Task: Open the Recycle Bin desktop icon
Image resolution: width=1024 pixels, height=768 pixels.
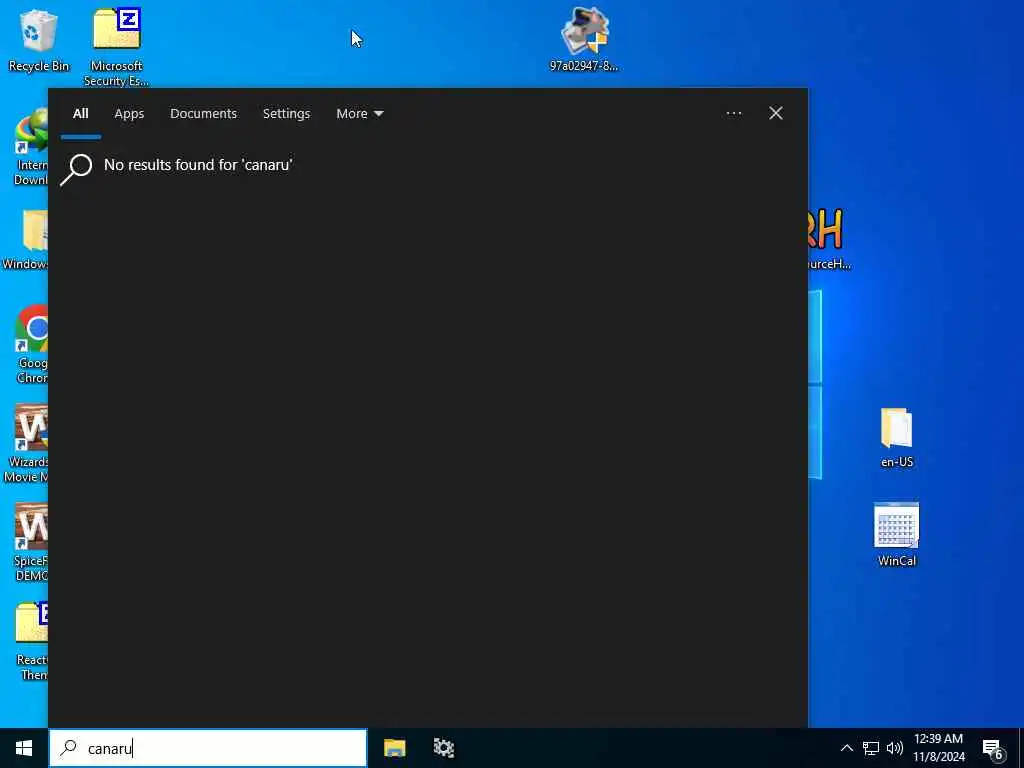Action: (39, 40)
